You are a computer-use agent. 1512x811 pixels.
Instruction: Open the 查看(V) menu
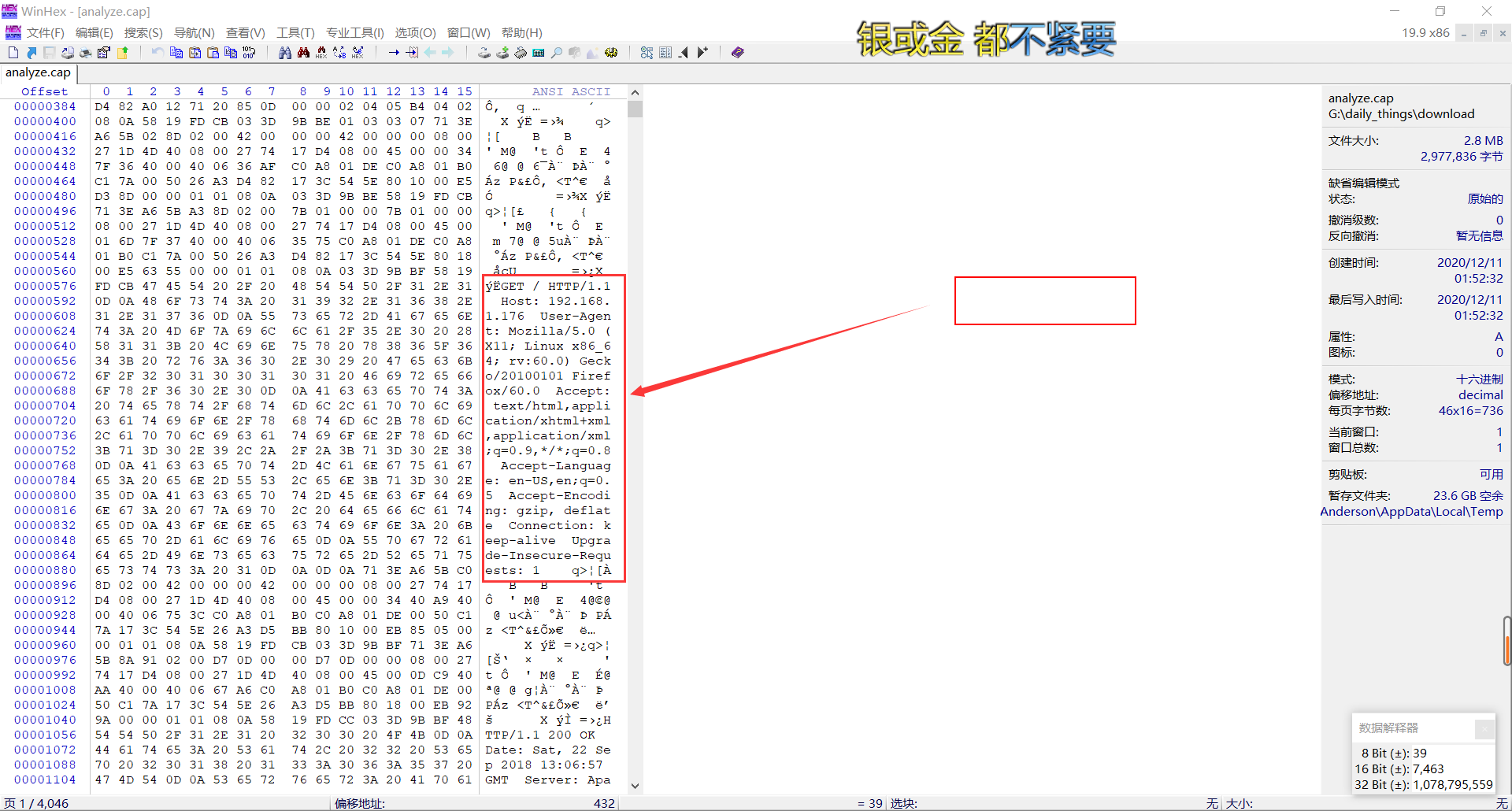[245, 32]
